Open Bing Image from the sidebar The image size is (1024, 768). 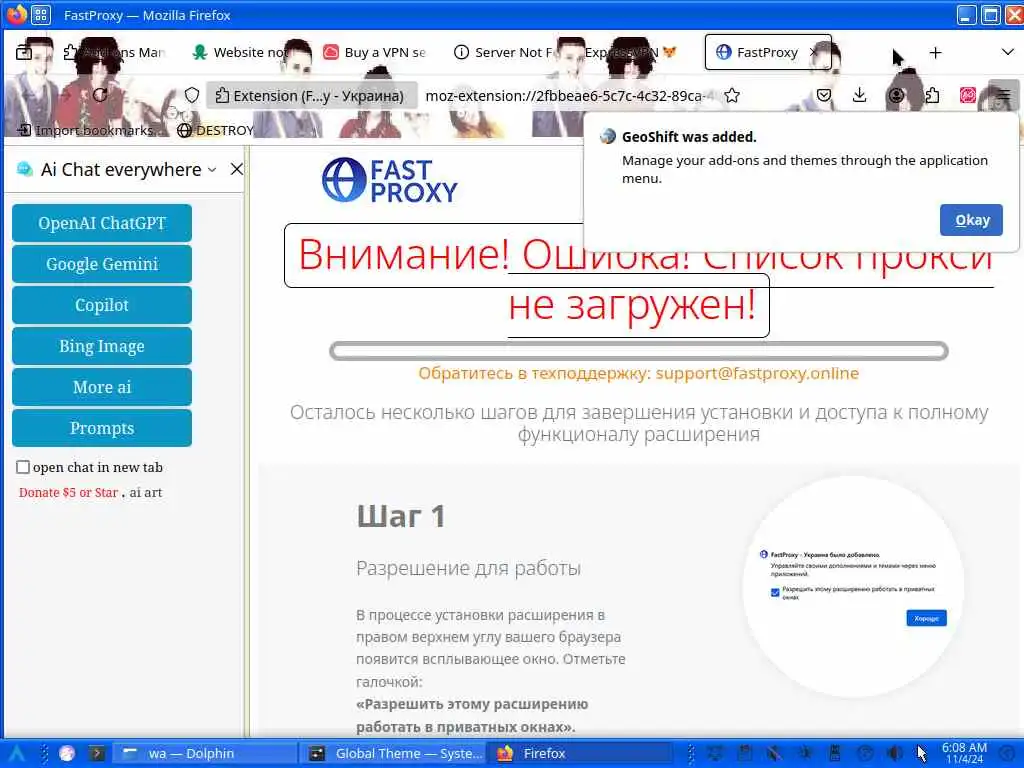(x=102, y=346)
